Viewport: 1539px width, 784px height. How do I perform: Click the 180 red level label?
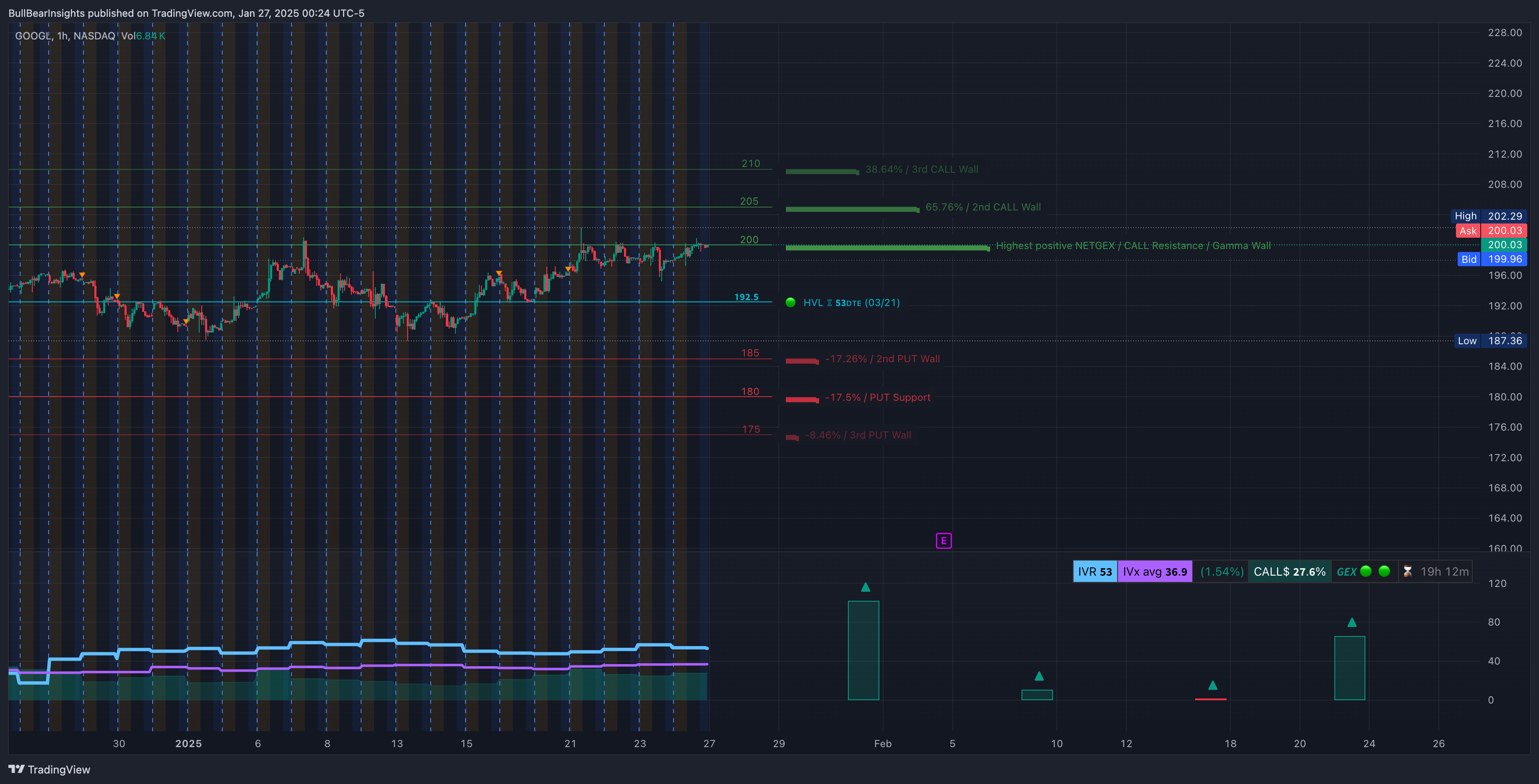(x=750, y=392)
